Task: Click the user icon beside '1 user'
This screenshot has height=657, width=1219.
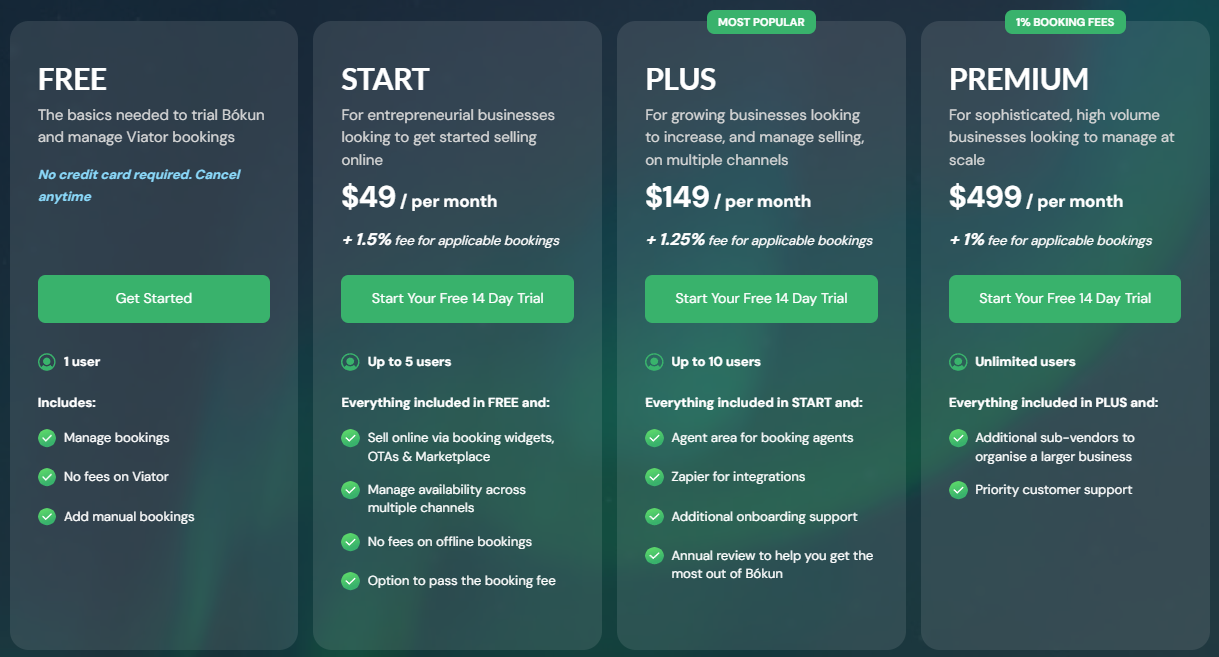Action: click(x=47, y=362)
